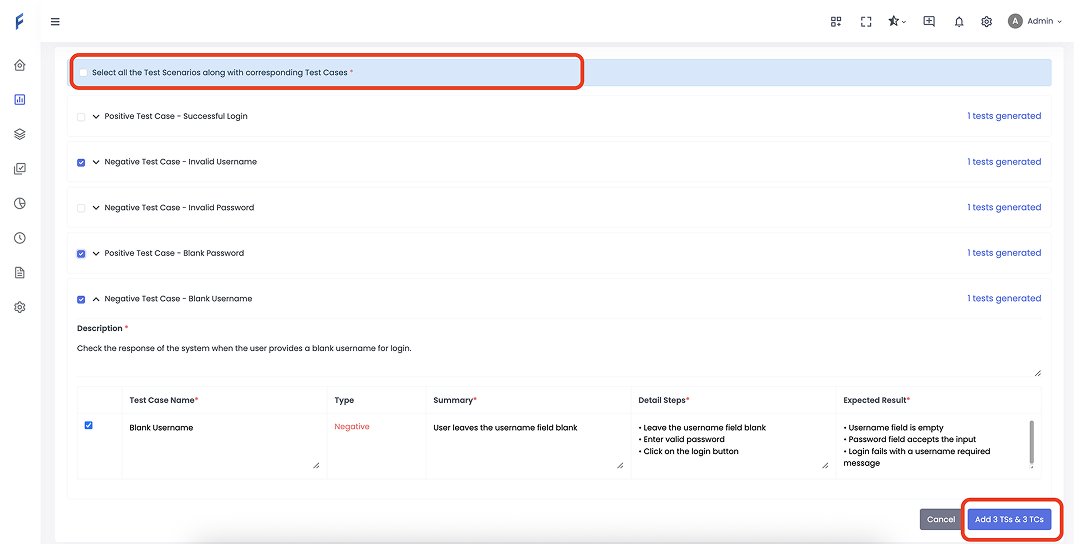Expand the Blank Password scenario chevron
1074x544 pixels.
[x=96, y=254]
